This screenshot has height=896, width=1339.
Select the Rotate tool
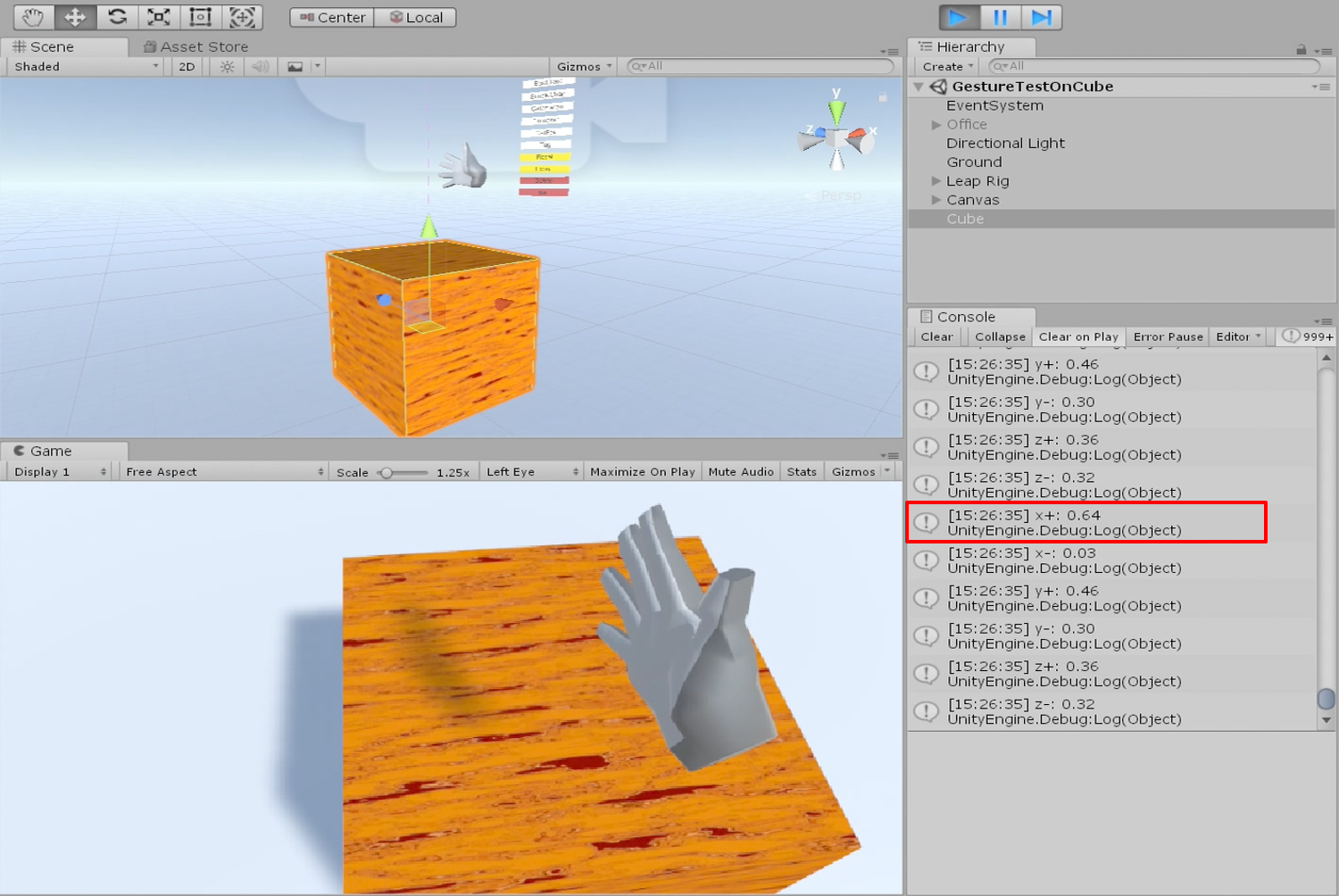[x=117, y=17]
